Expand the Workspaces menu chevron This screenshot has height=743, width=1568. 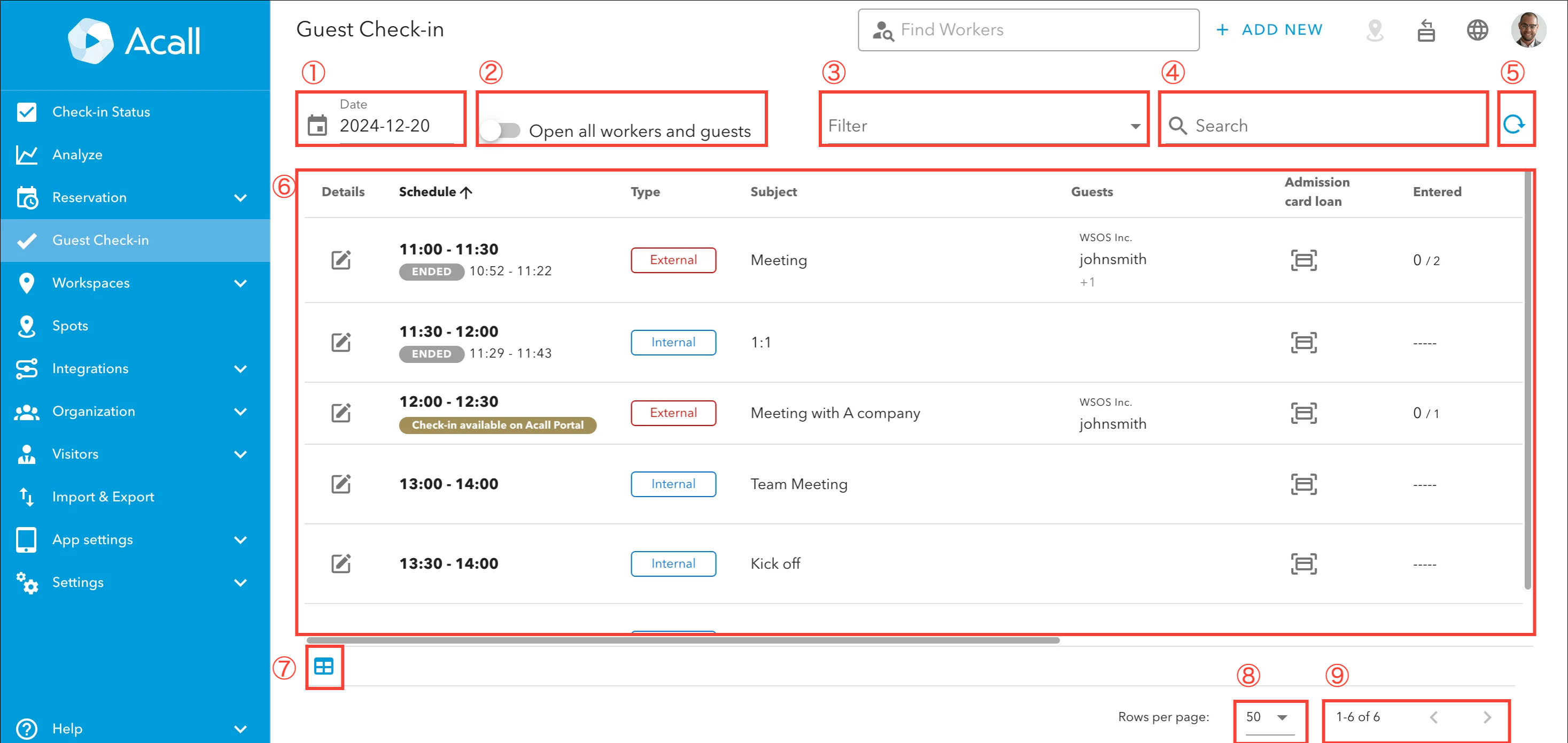point(240,283)
